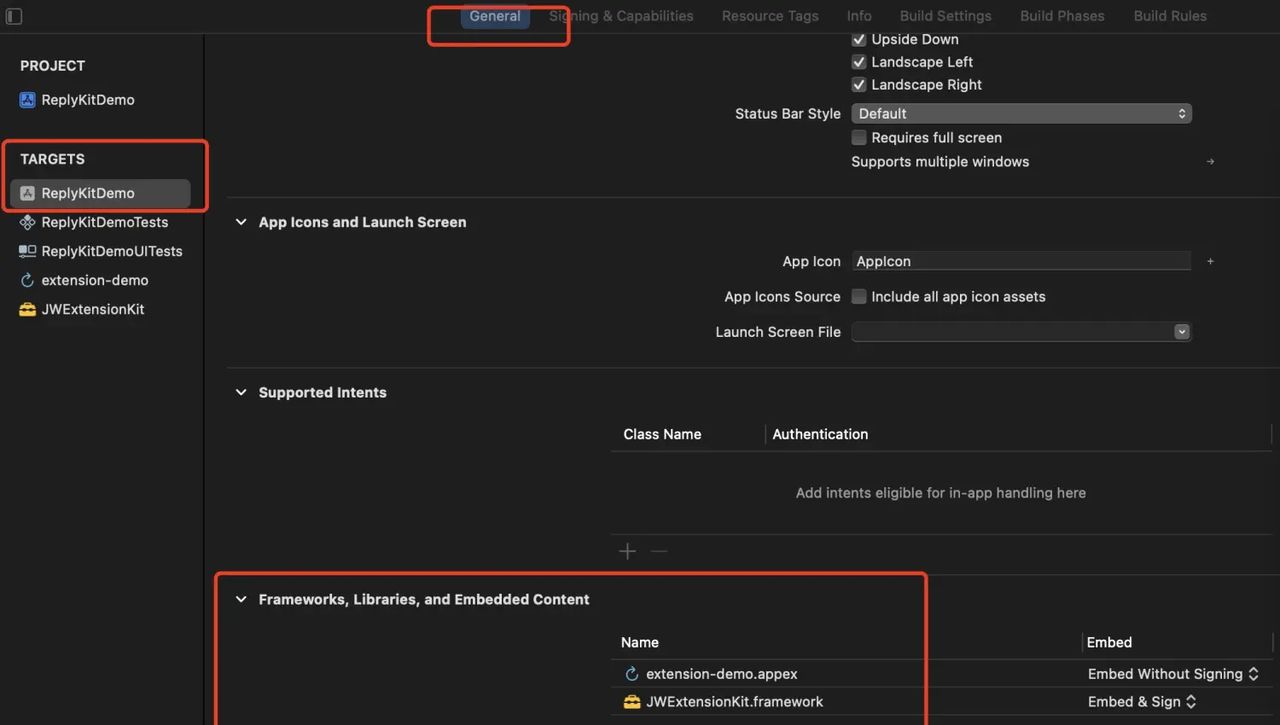Screen dimensions: 1280x725
Task: Click the extension-demo target icon
Action: point(27,280)
